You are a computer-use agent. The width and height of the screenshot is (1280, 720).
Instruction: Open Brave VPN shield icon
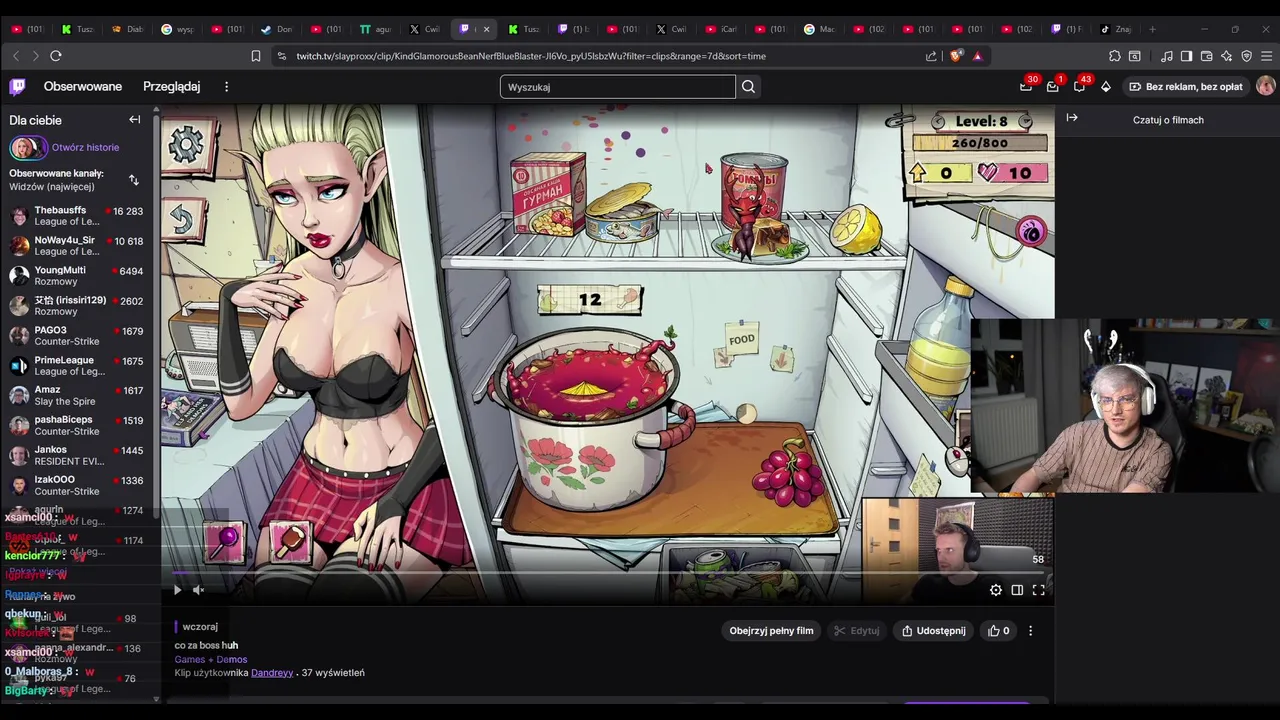tap(1246, 56)
